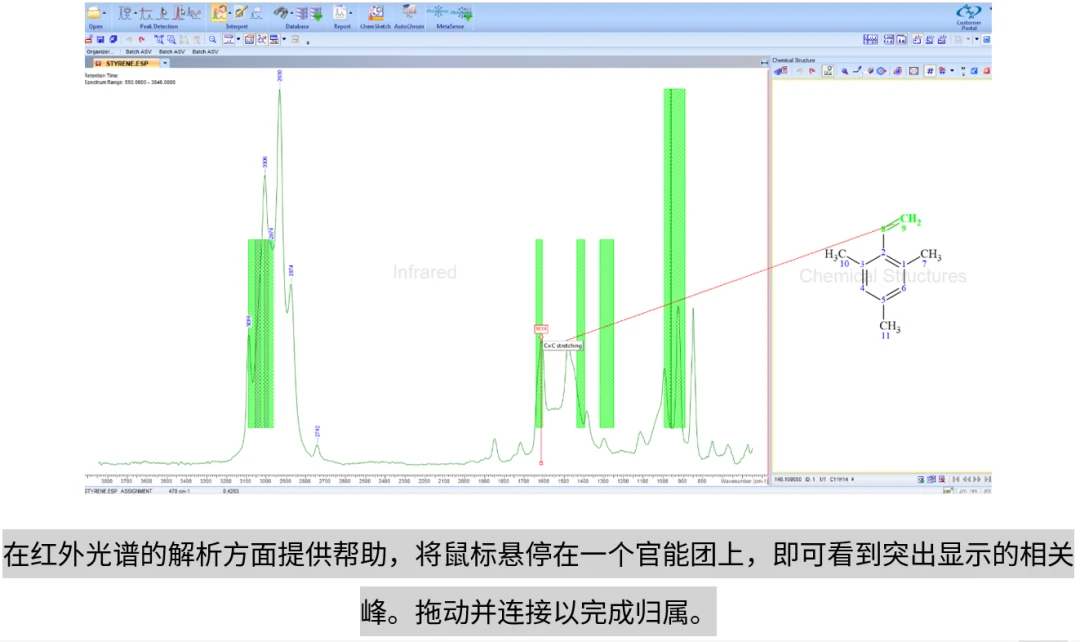Click the red close icon in Chemical Structure toolbar
The width and height of the screenshot is (1080, 642).
(986, 71)
